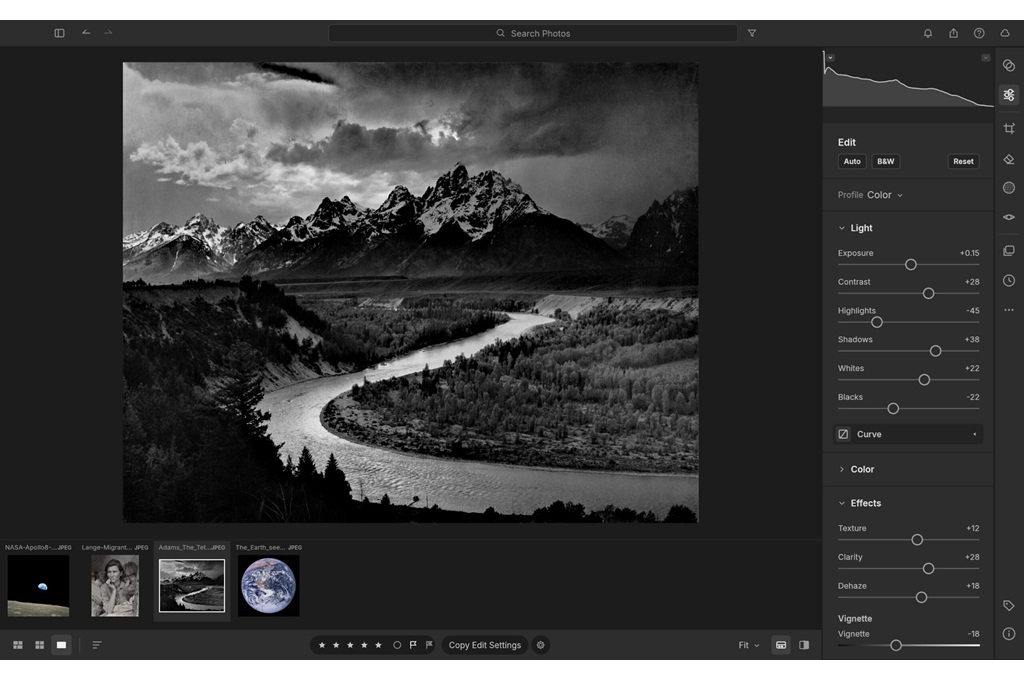Set rating to one star

click(x=321, y=645)
